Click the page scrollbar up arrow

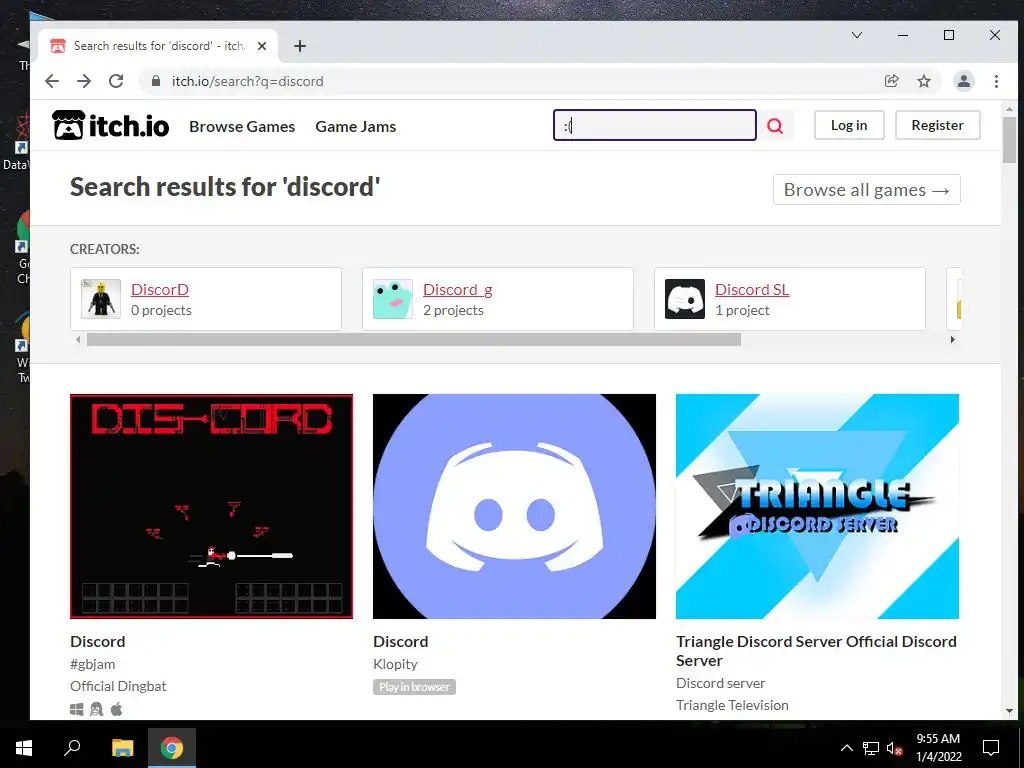point(1010,108)
